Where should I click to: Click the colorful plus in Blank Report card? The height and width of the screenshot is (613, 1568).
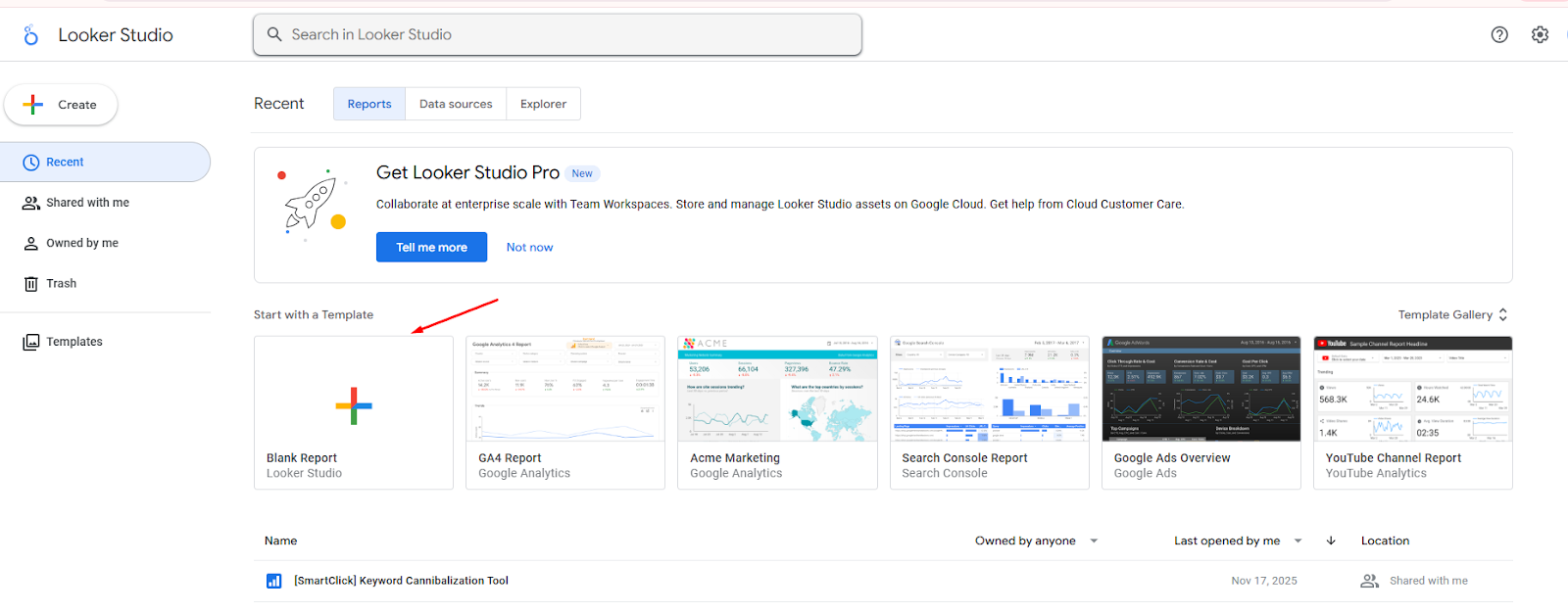(354, 405)
